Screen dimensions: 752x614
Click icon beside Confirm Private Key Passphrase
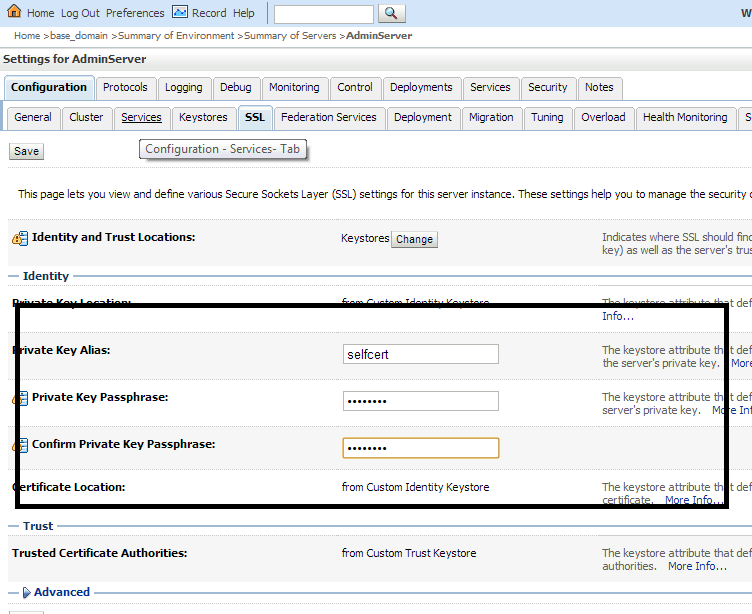pos(20,445)
